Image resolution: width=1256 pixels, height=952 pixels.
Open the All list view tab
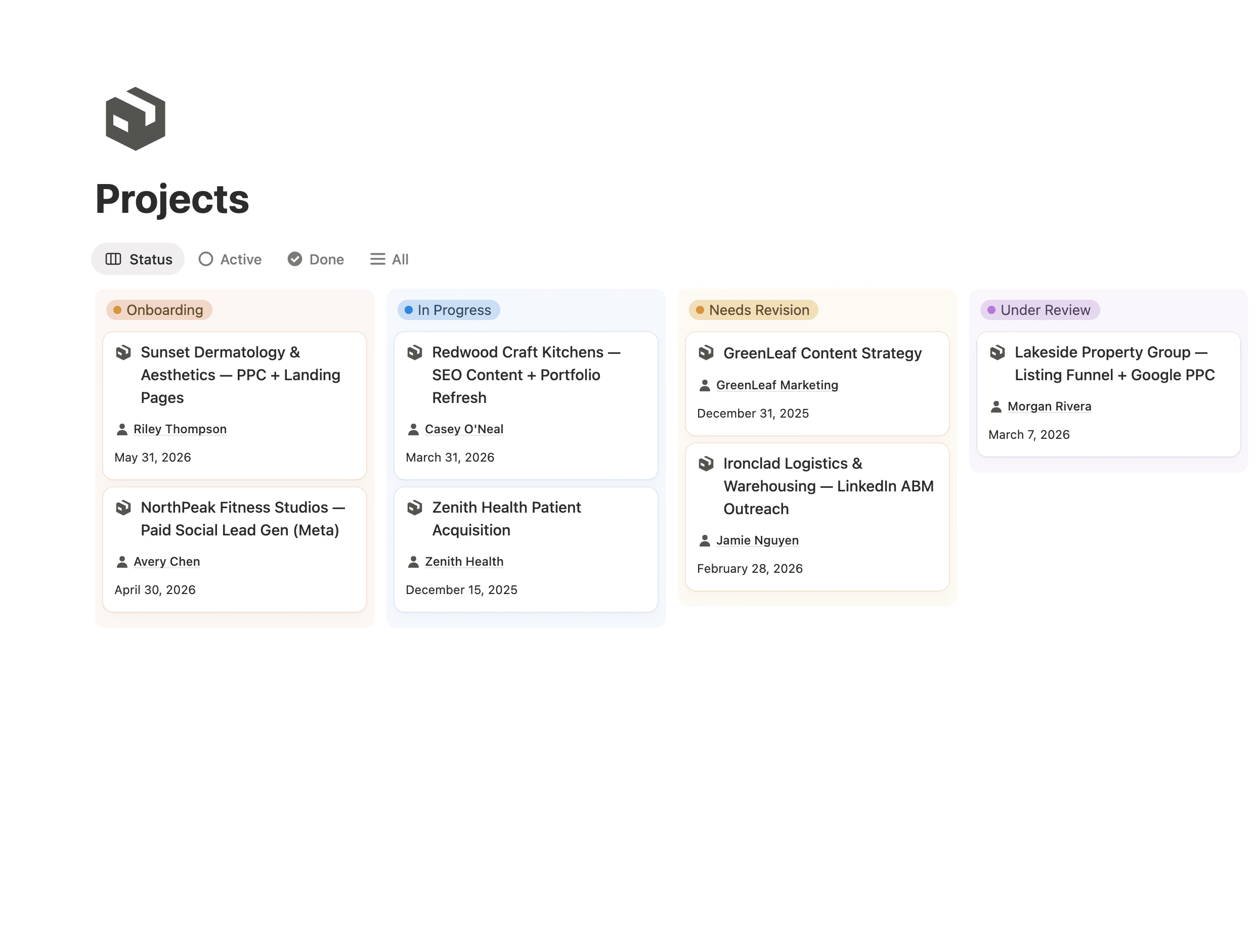[x=389, y=259]
